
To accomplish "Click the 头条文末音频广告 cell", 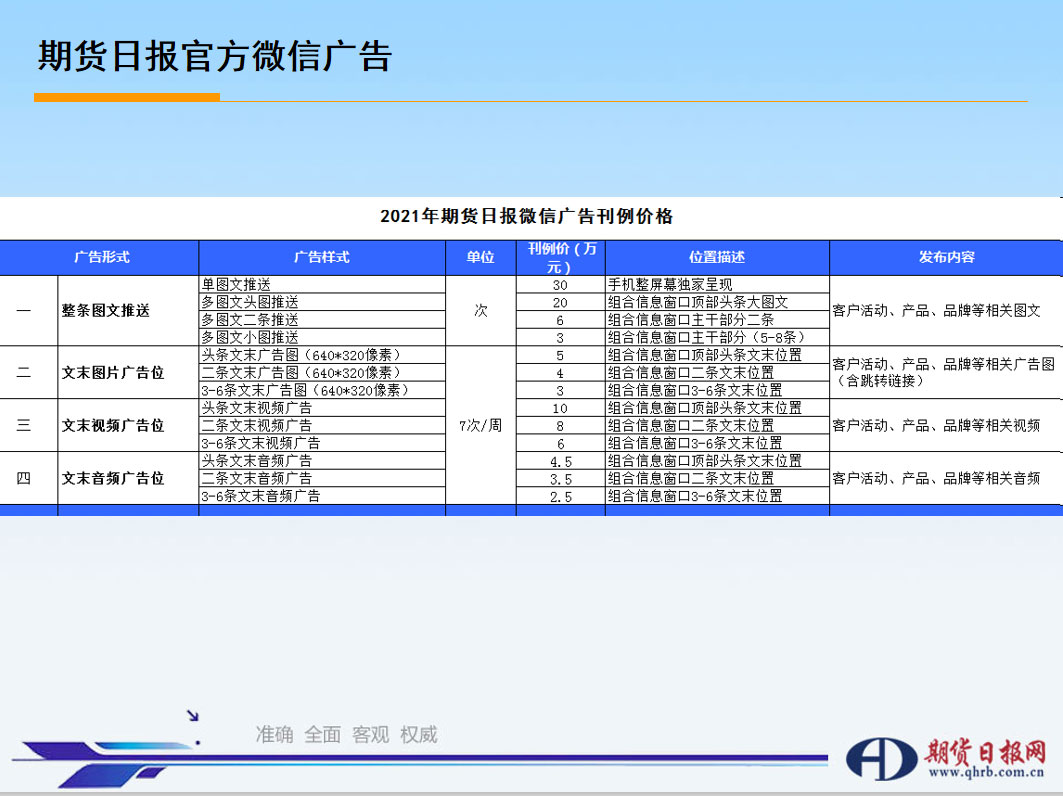I will point(257,461).
